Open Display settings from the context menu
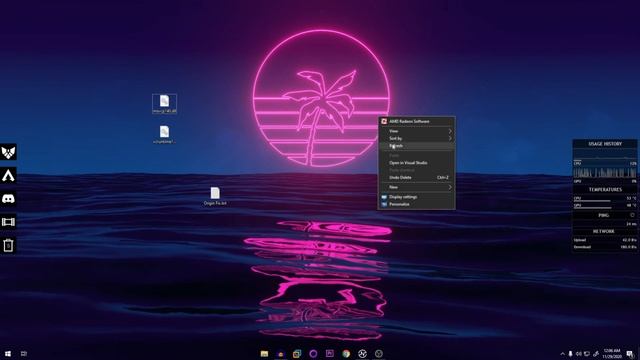The height and width of the screenshot is (360, 640). pyautogui.click(x=416, y=197)
